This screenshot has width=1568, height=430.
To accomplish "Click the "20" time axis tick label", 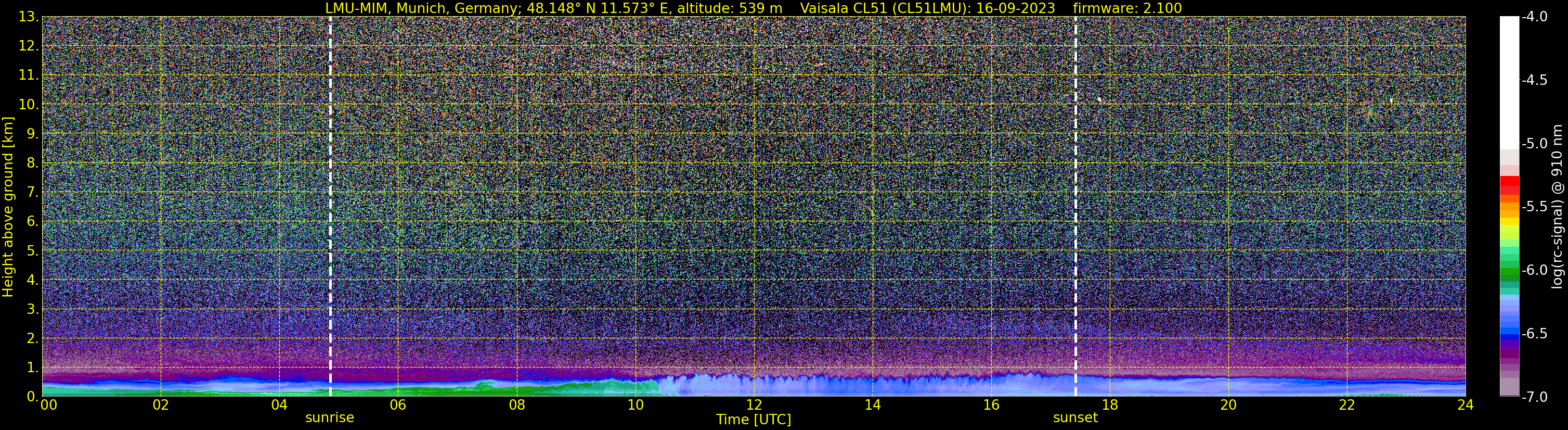I will 1228,406.
